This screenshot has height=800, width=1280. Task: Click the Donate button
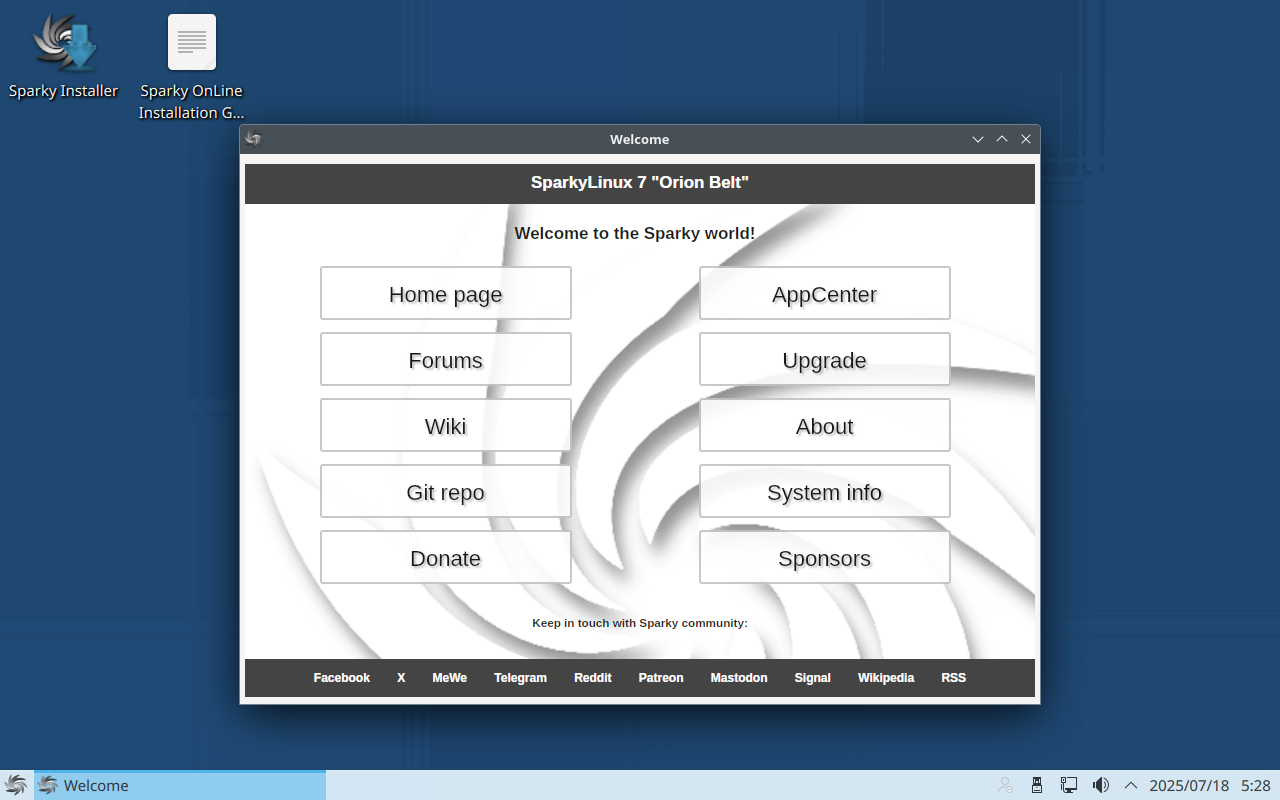coord(446,557)
